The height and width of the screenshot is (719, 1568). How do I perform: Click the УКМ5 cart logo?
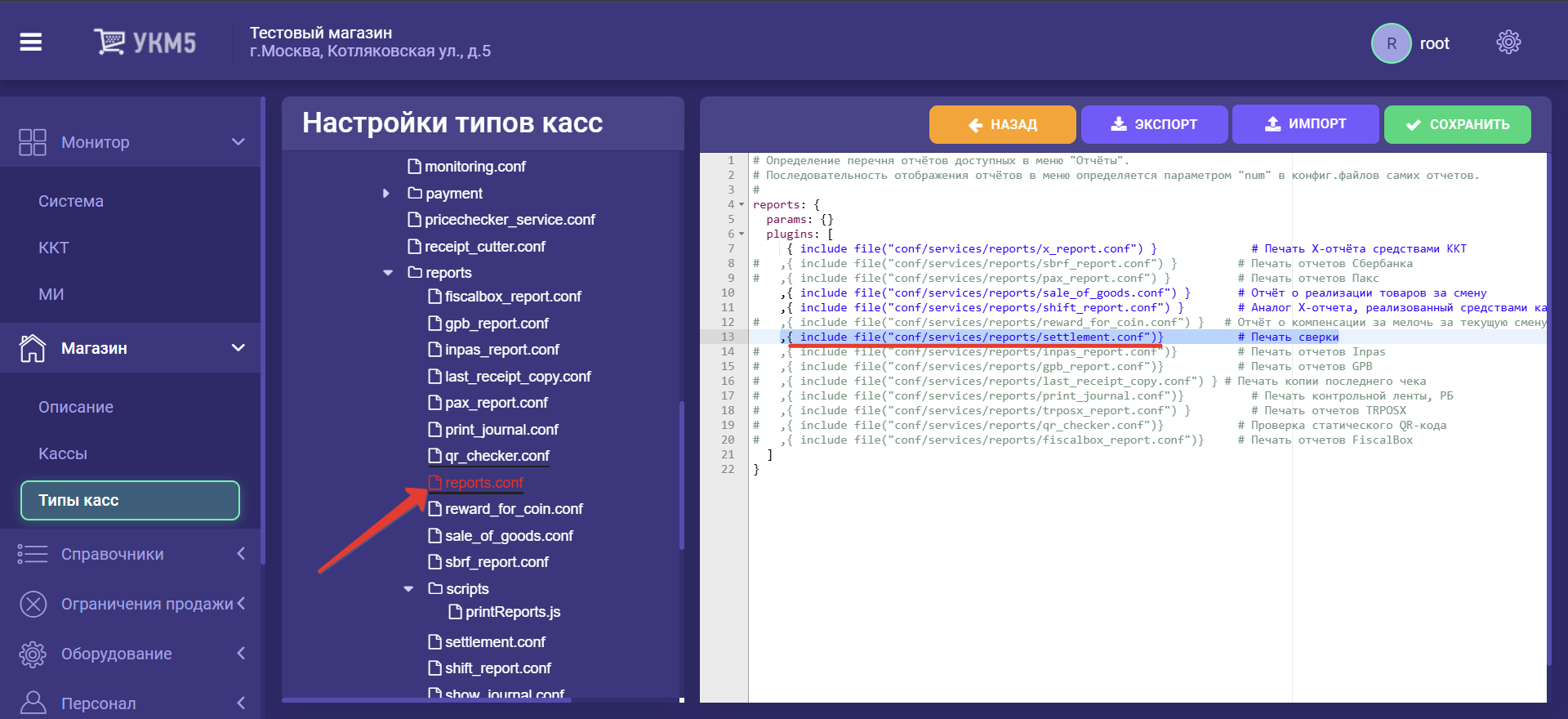tap(145, 42)
